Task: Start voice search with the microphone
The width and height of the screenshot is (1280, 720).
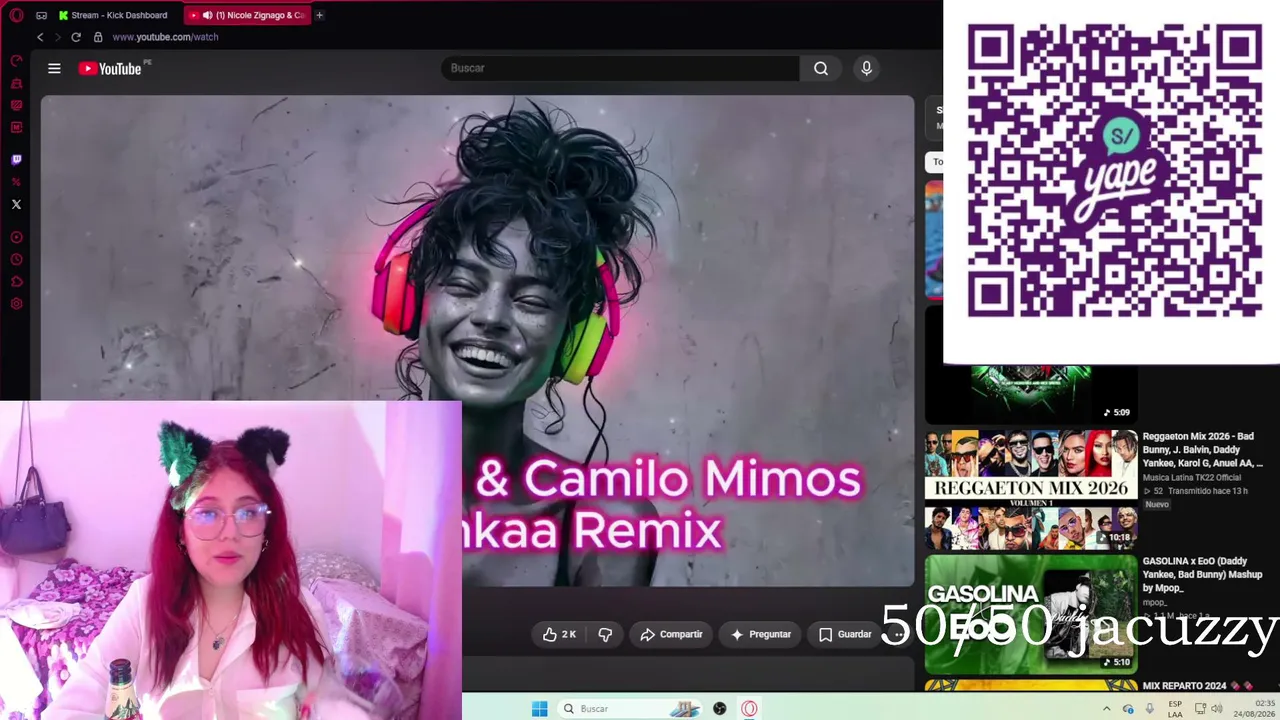Action: [x=866, y=68]
